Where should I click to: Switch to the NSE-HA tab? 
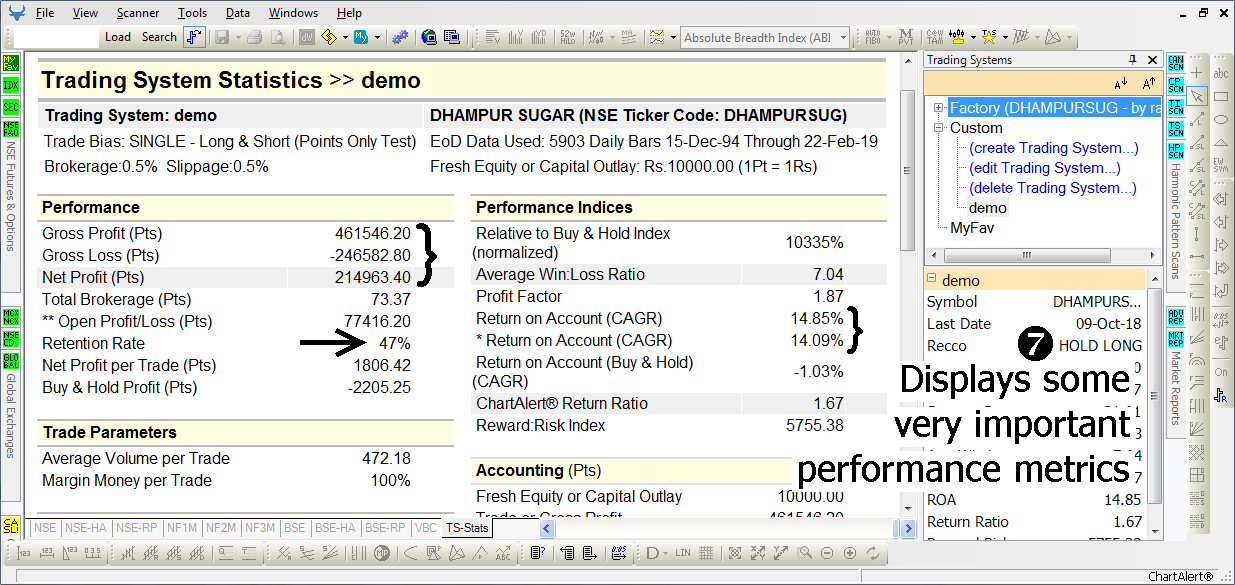tap(85, 527)
